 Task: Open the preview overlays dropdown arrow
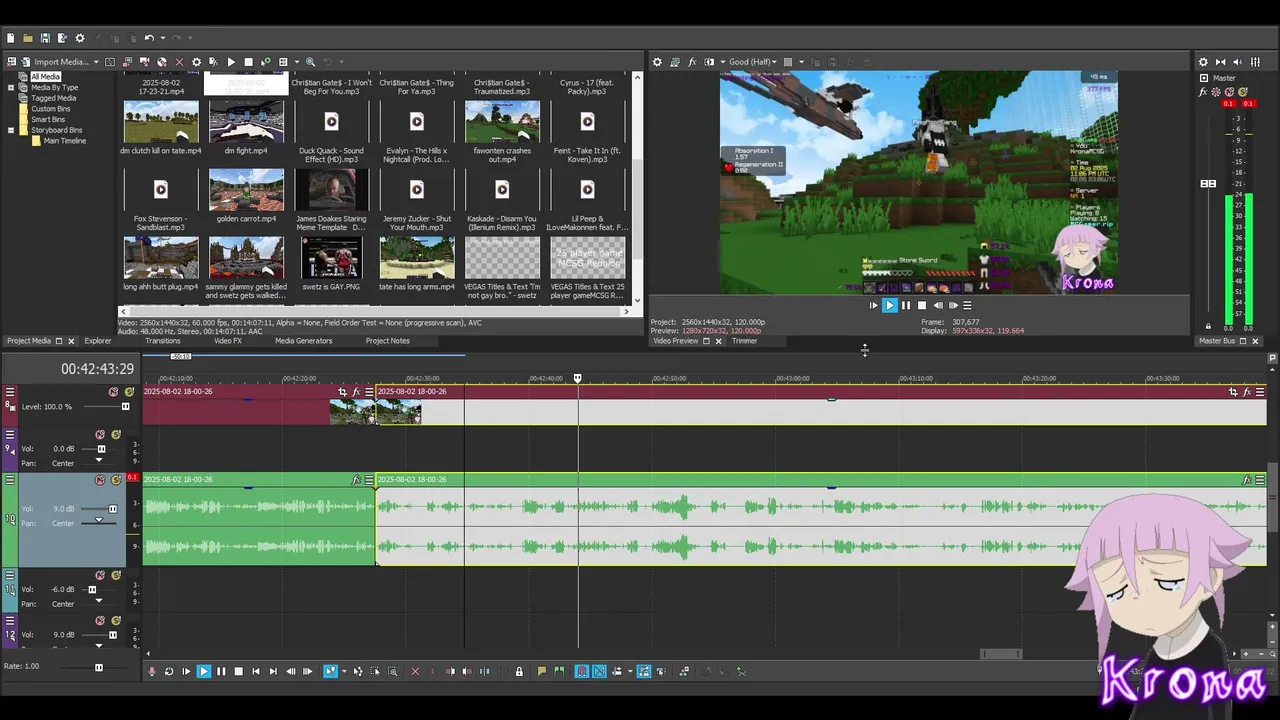pyautogui.click(x=801, y=62)
